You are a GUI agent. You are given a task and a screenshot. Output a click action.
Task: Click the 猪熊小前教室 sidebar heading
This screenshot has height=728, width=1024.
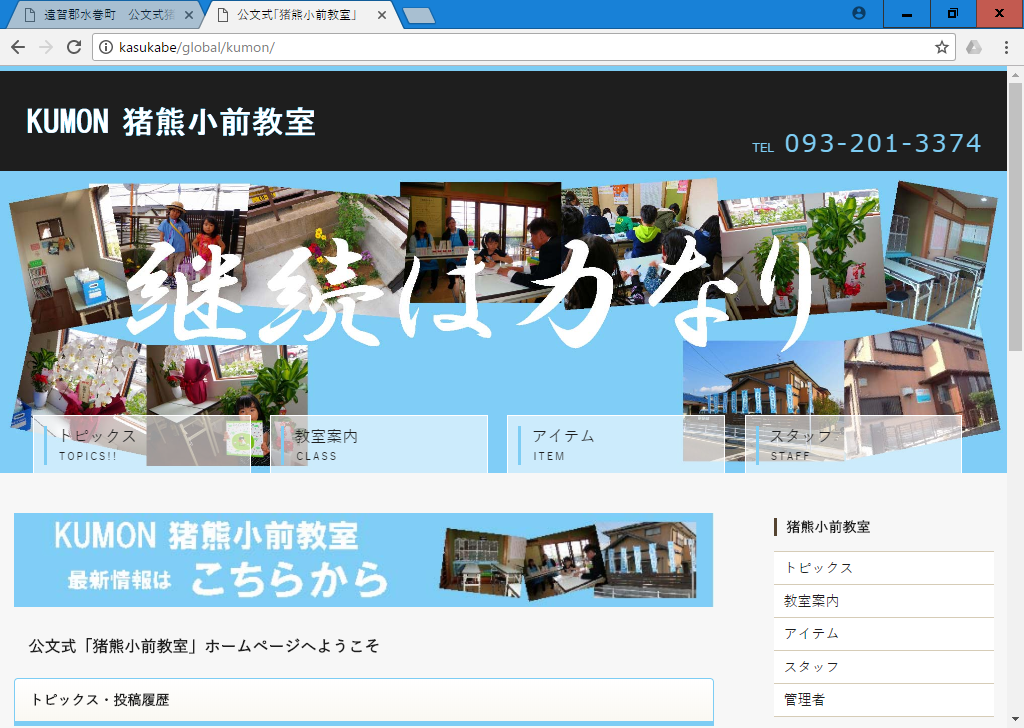point(828,527)
